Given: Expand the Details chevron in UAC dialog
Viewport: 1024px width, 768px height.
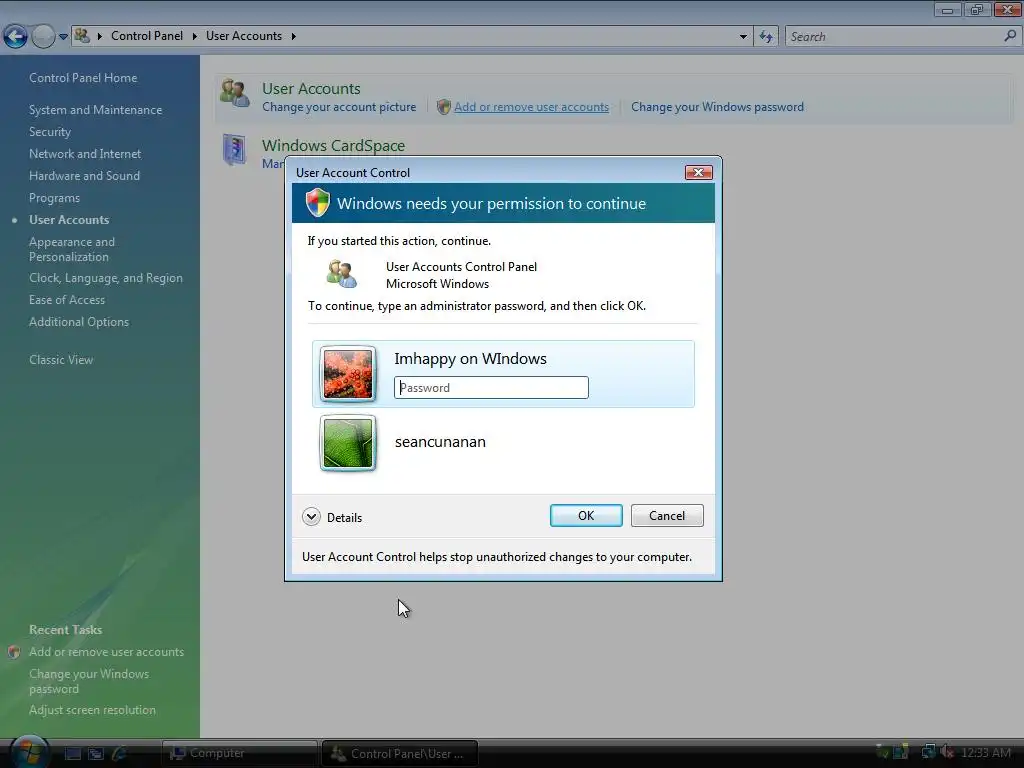Looking at the screenshot, I should coord(312,517).
